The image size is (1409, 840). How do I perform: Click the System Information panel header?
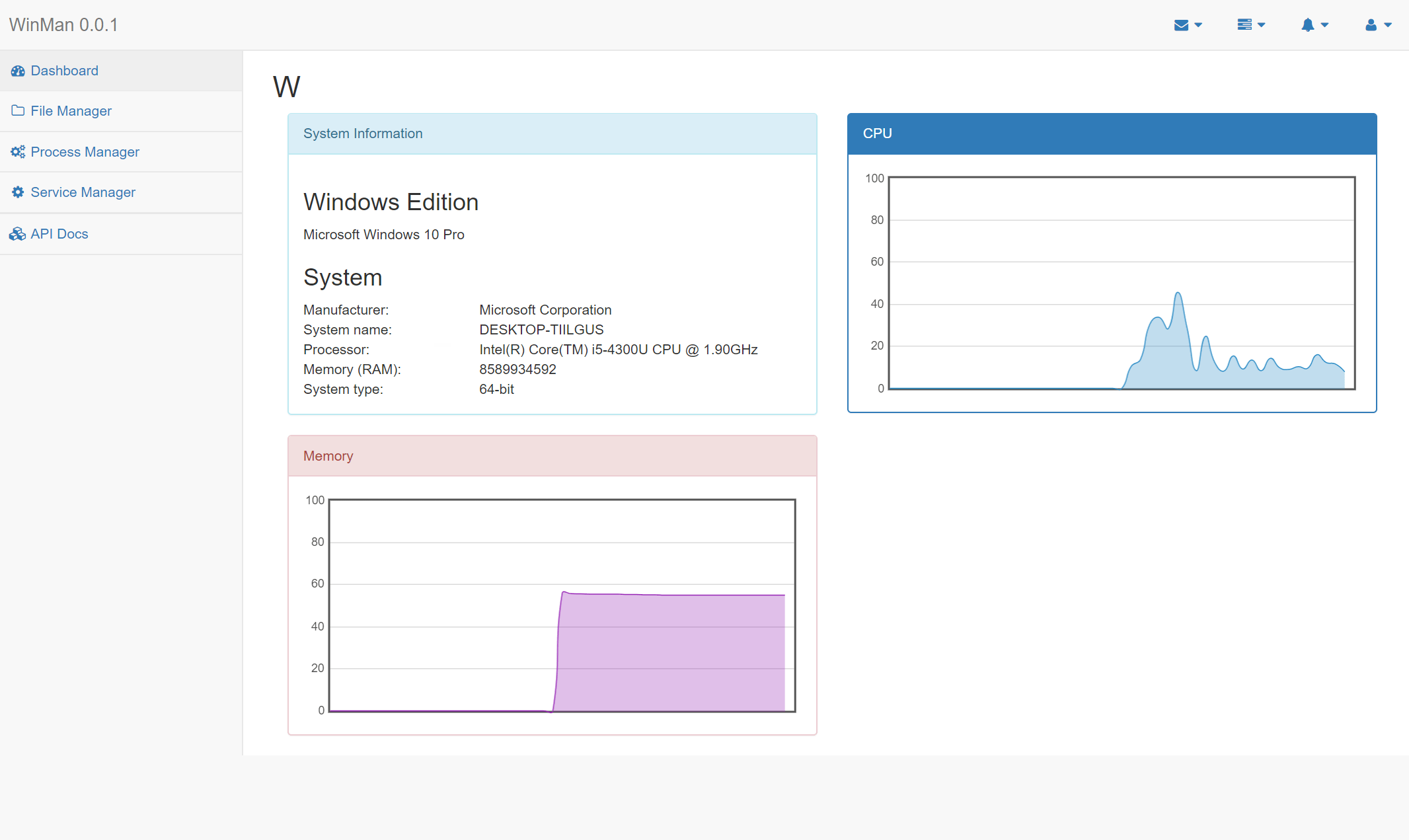click(x=363, y=134)
